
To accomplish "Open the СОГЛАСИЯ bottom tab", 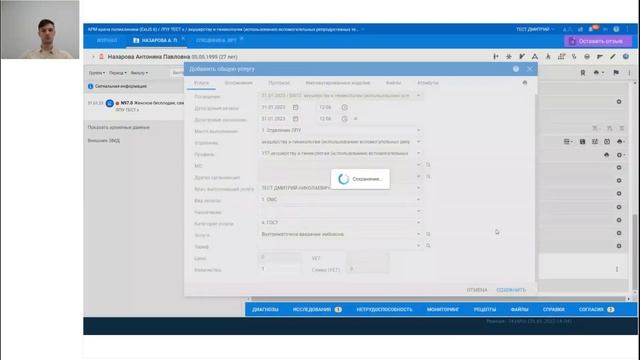I will point(596,309).
